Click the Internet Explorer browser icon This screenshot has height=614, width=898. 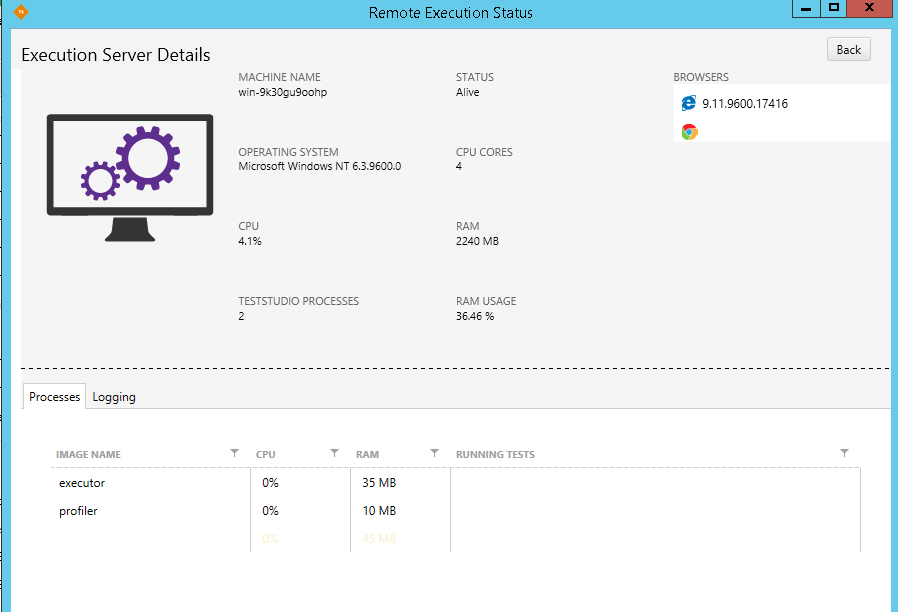tap(688, 103)
